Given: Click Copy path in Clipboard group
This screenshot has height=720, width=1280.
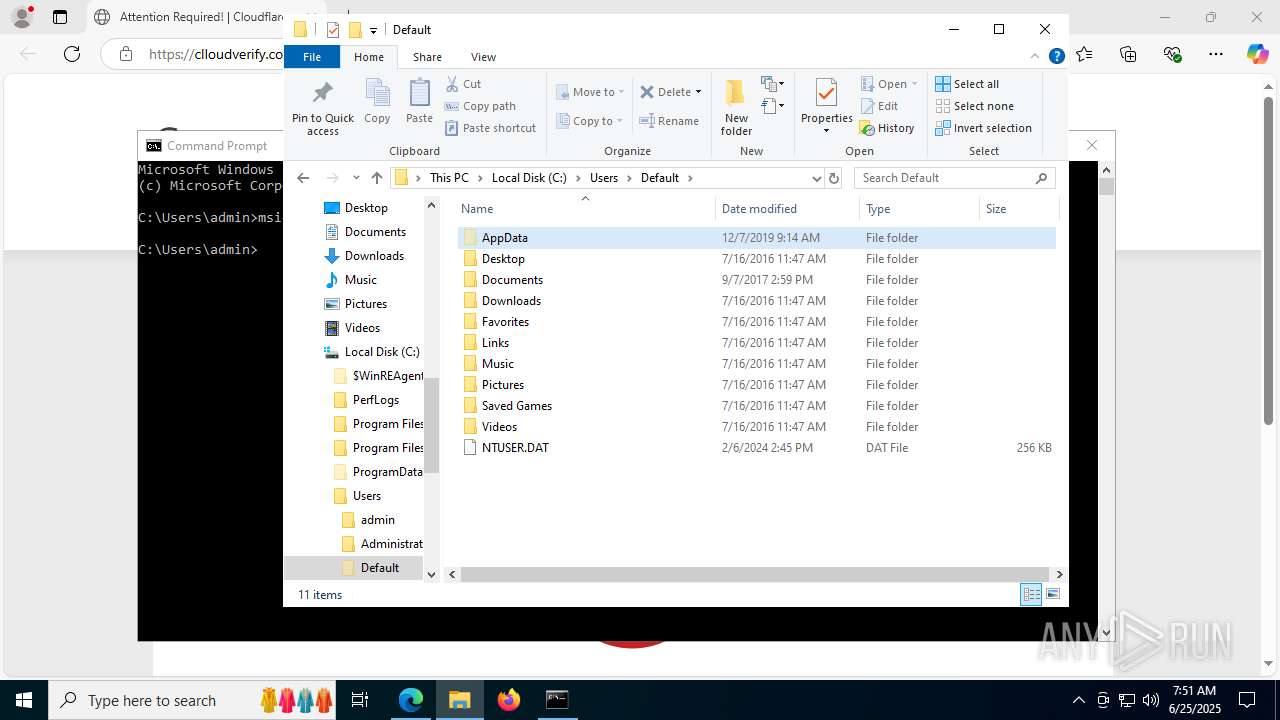Looking at the screenshot, I should (x=480, y=106).
